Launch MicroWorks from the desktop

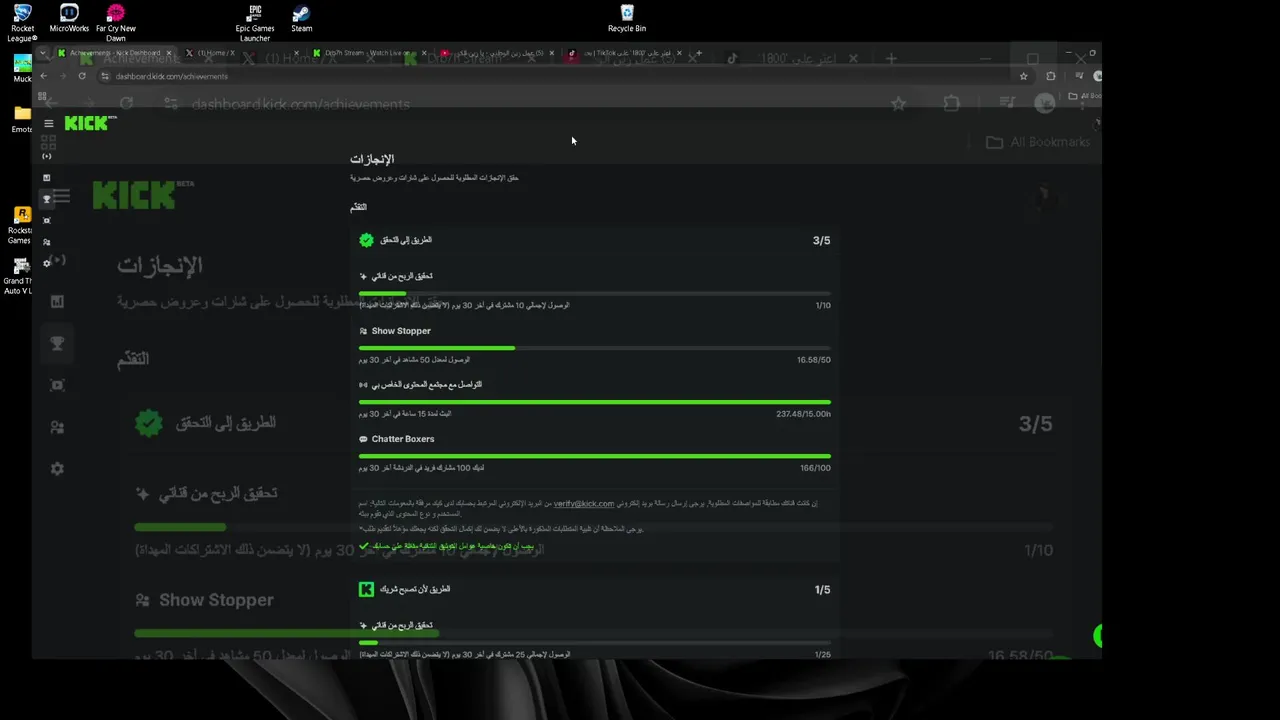click(69, 18)
